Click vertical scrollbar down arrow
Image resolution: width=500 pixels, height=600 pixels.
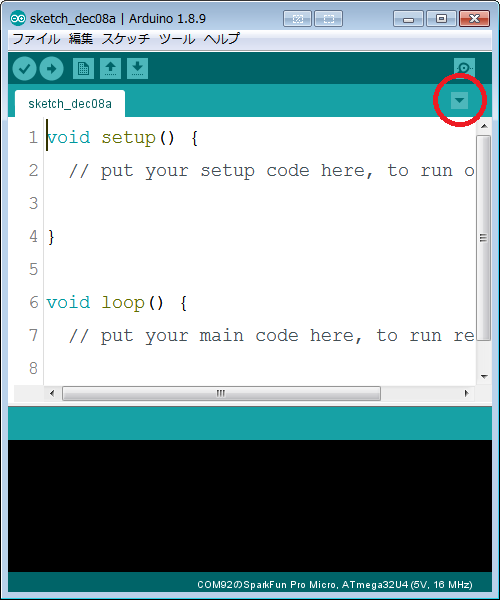pos(484,377)
